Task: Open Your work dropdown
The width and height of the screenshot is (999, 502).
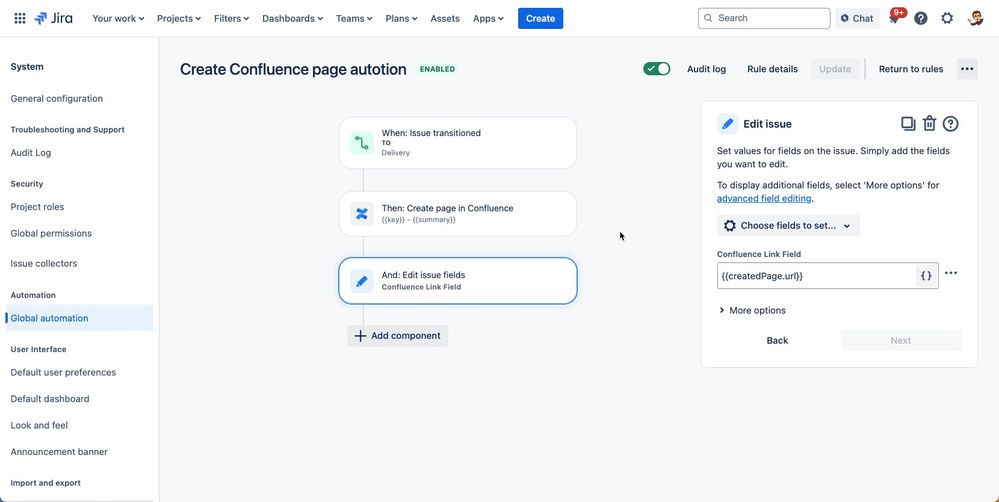Action: point(118,18)
